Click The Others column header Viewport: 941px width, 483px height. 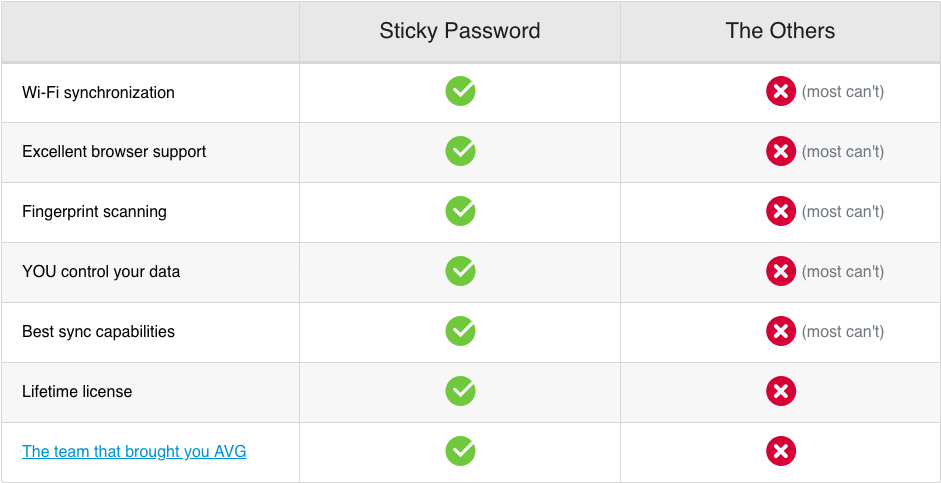click(x=780, y=31)
